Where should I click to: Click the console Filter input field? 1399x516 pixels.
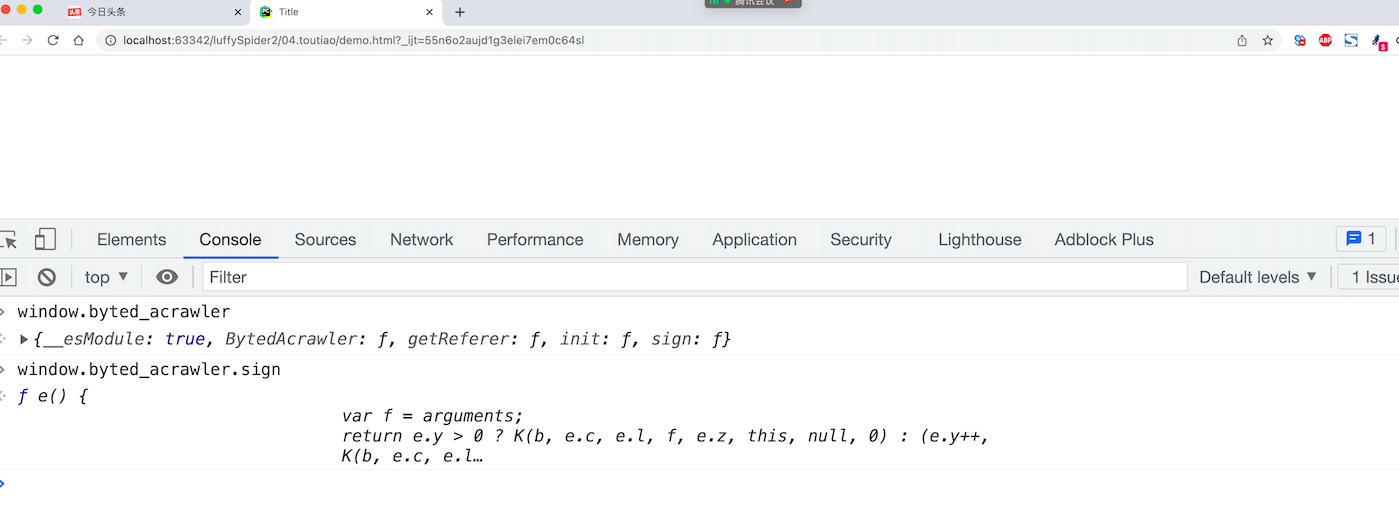694,277
